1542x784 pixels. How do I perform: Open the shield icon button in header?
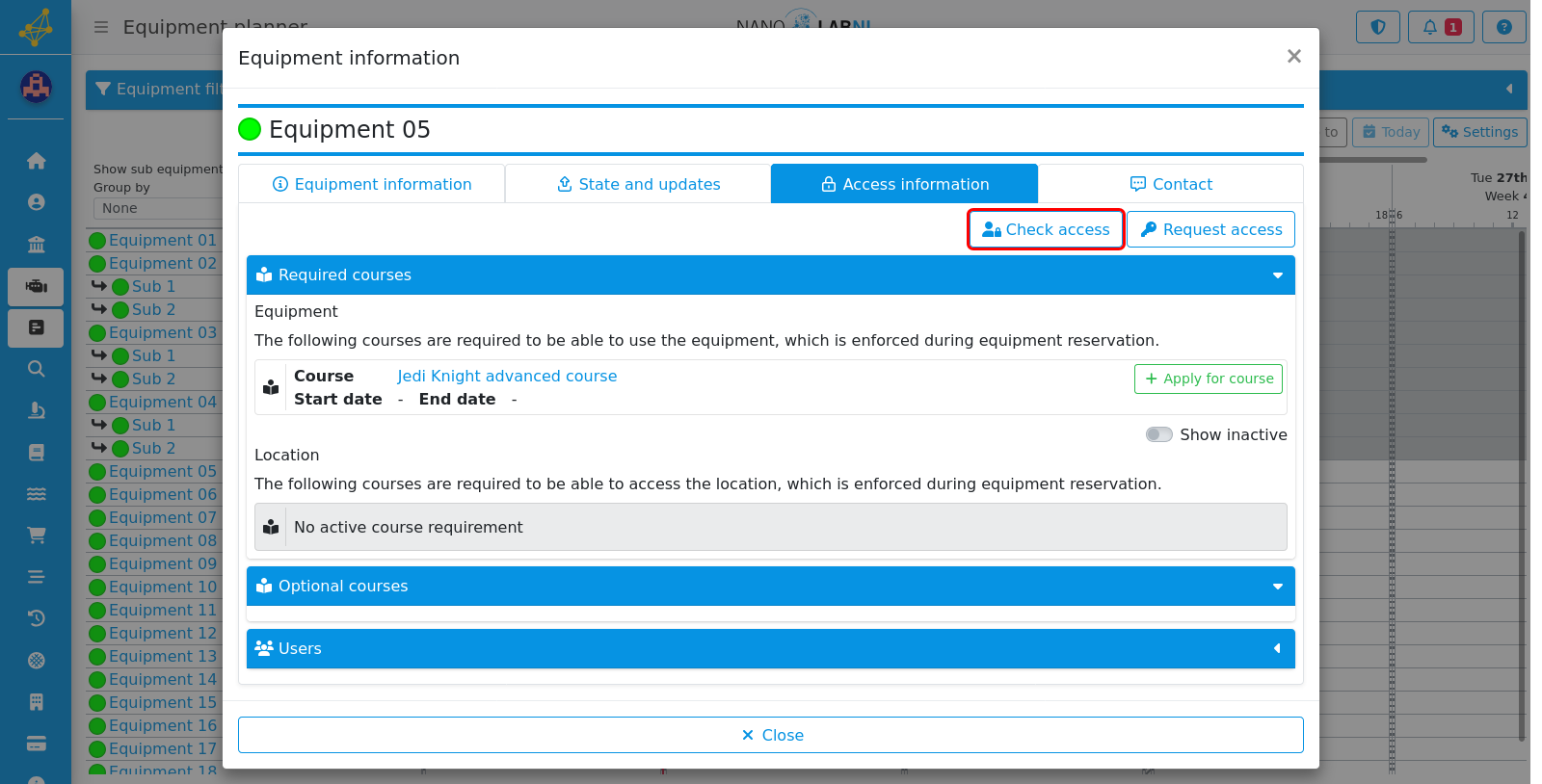pyautogui.click(x=1377, y=27)
